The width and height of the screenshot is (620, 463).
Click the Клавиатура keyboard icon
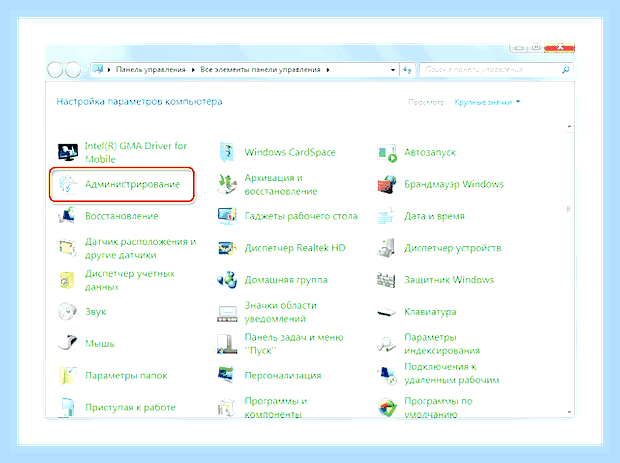click(x=387, y=312)
